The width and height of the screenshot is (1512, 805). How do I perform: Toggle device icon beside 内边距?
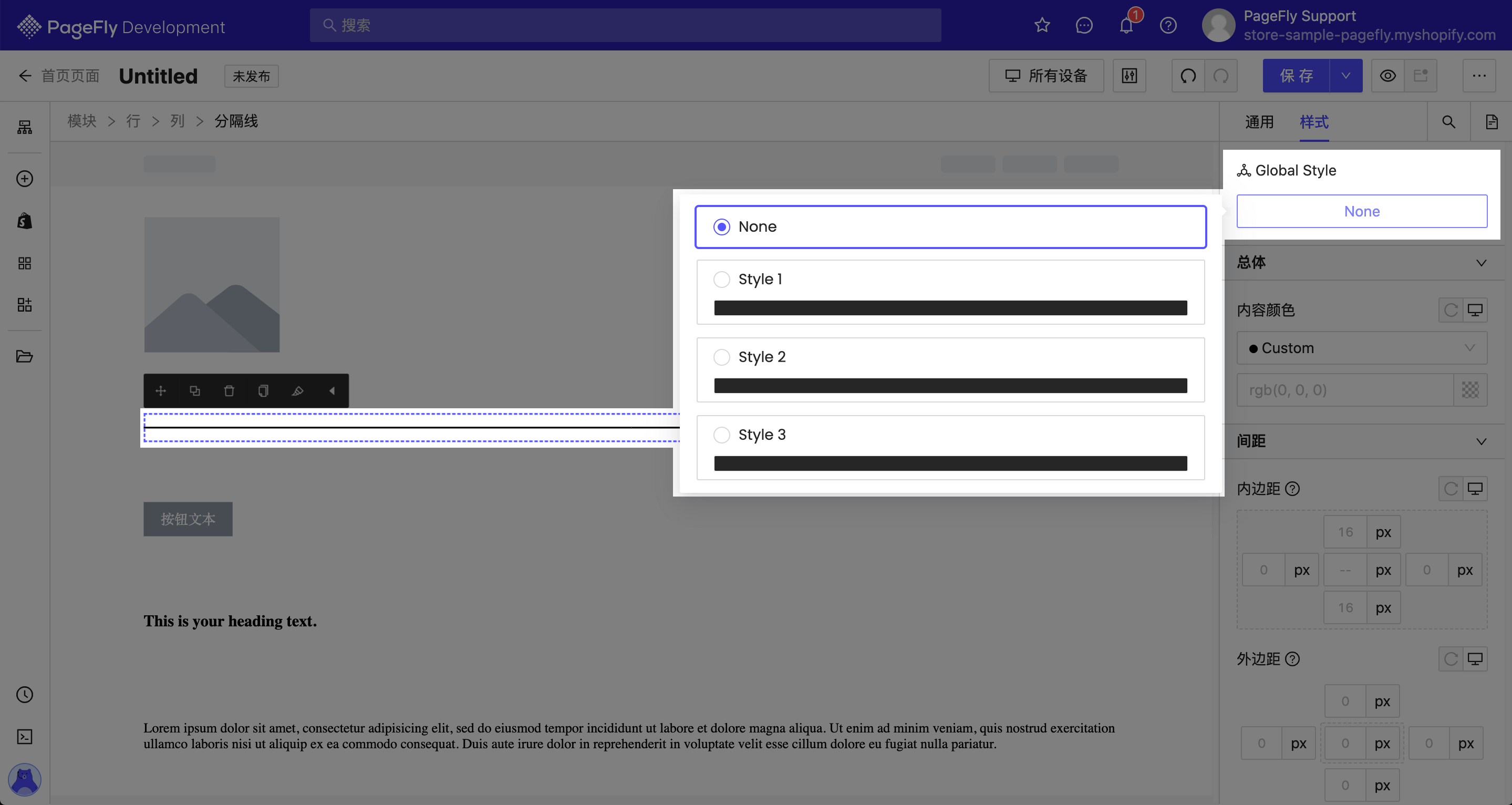(1475, 489)
